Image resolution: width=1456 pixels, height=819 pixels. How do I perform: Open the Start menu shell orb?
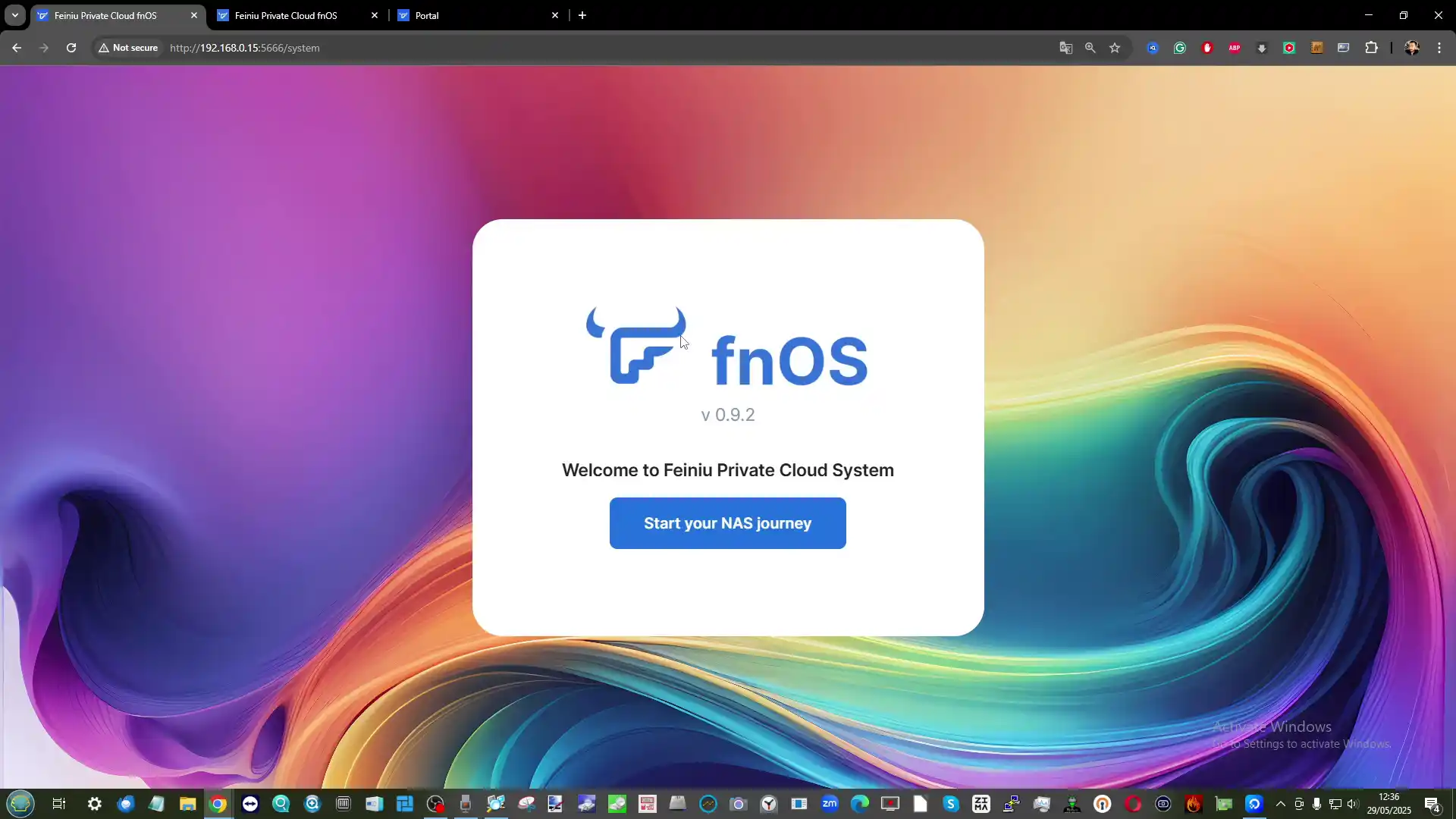20,803
